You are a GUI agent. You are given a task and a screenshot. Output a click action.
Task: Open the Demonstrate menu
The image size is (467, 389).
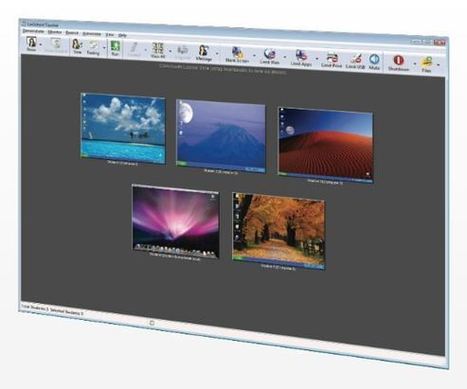33,31
